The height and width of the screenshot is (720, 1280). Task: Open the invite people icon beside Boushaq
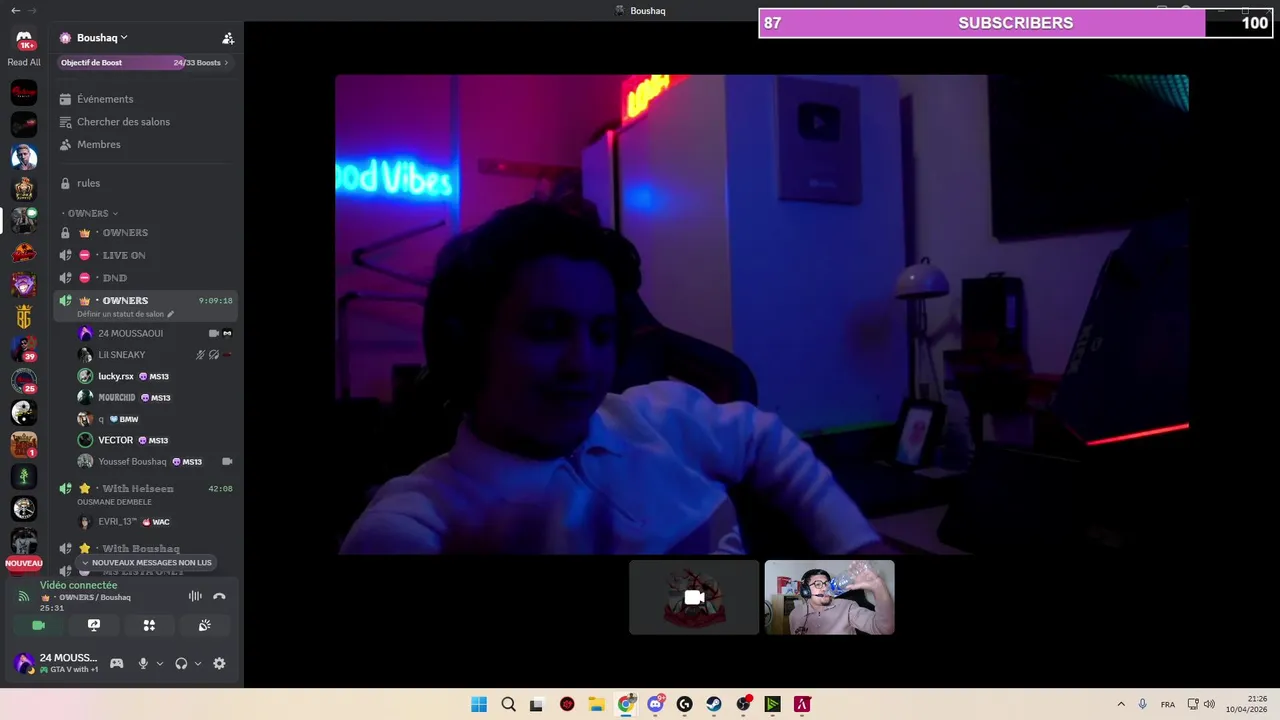coord(228,38)
